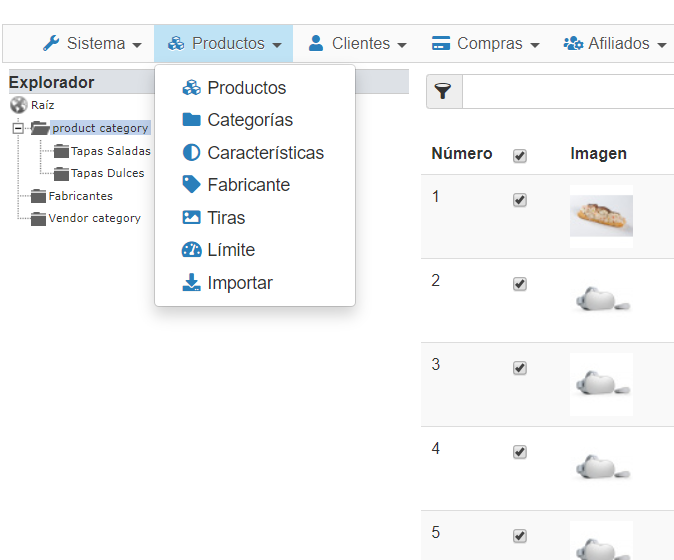Toggle the select-all checkbox in table header
674x560 pixels.
(520, 156)
